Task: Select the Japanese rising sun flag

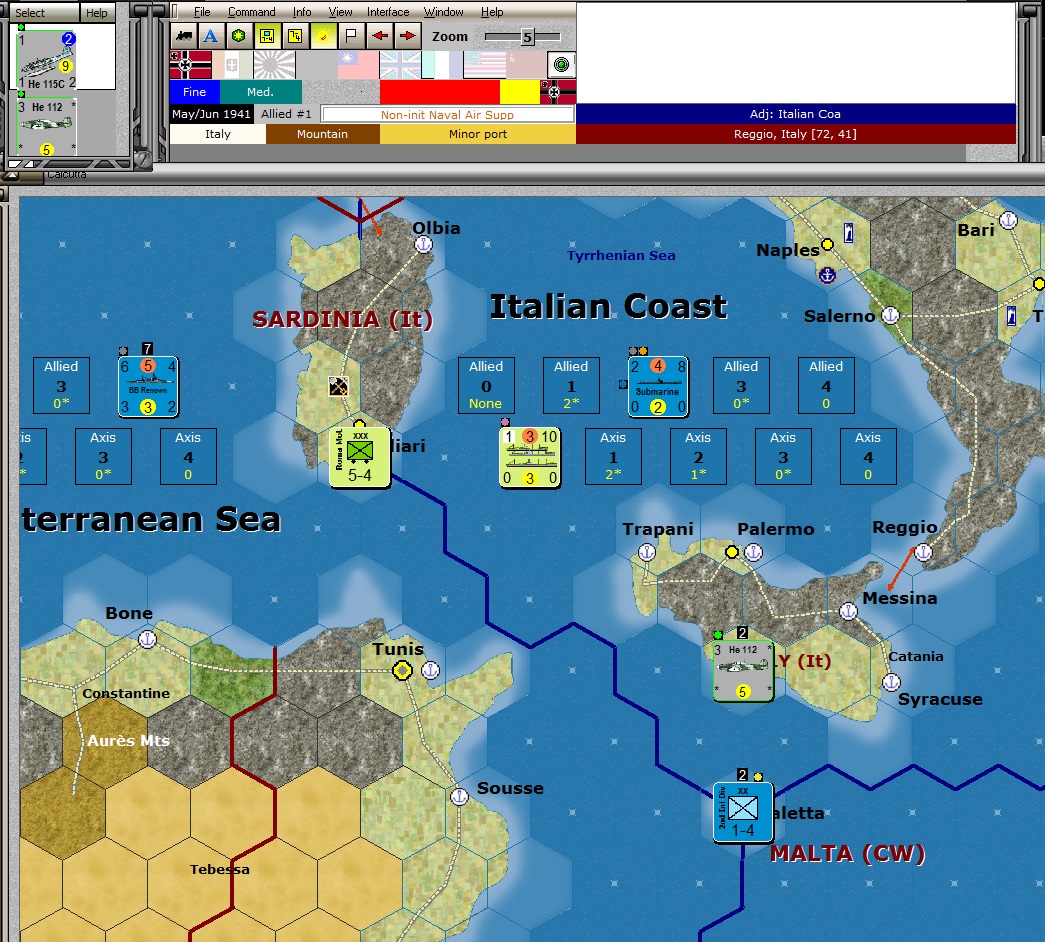Action: coord(275,65)
